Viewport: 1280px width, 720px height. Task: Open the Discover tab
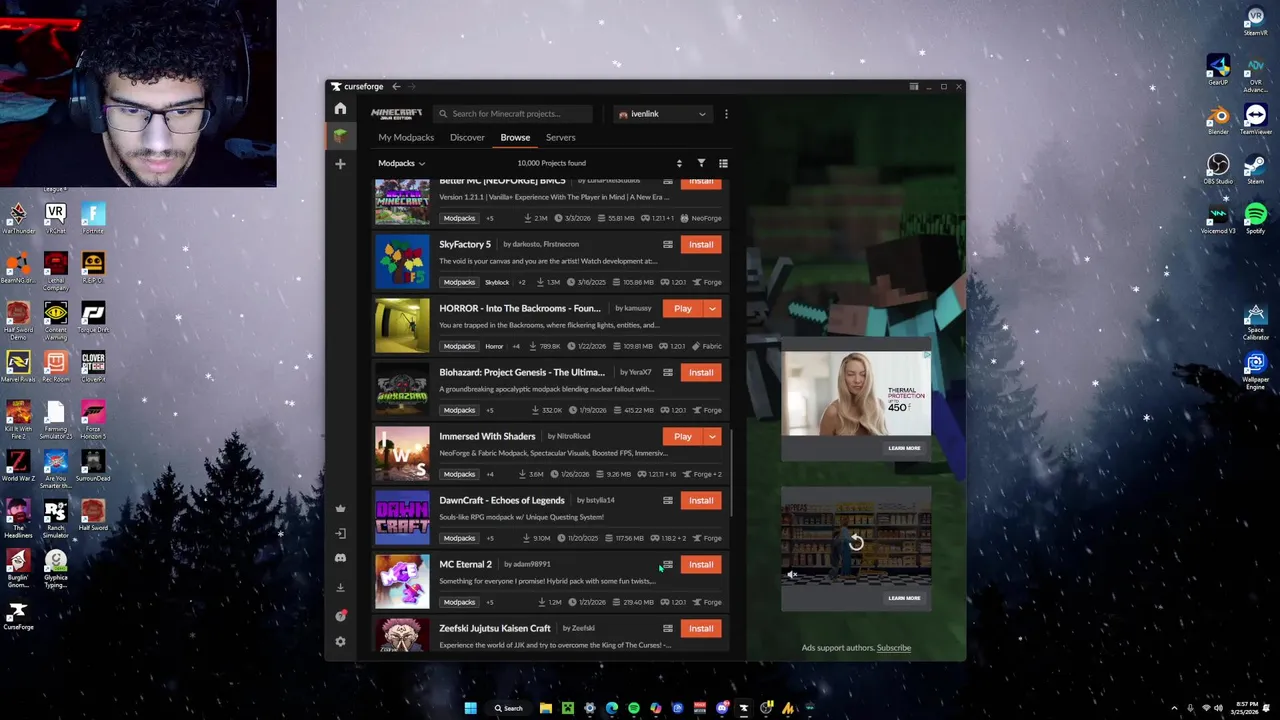(x=467, y=137)
